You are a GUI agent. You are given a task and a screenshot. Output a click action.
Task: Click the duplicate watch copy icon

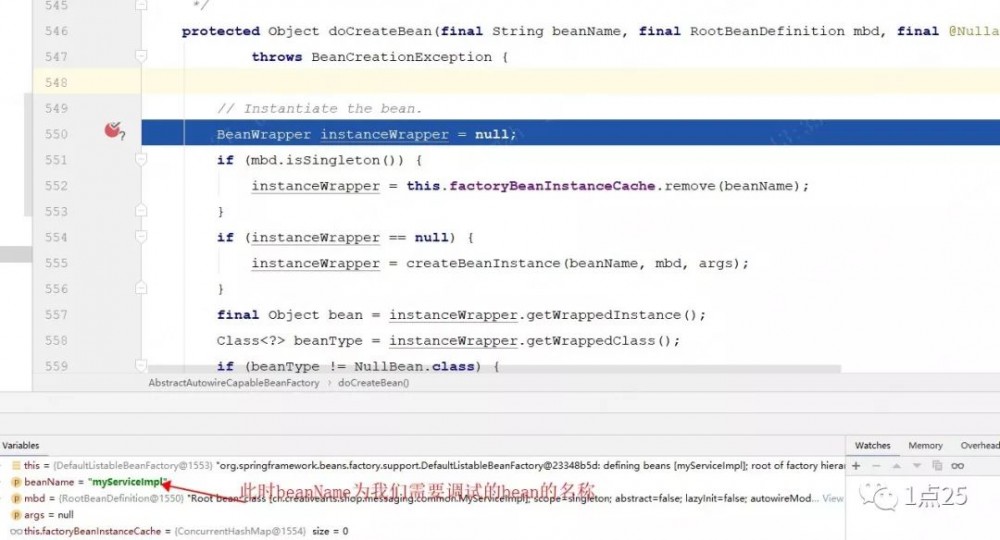[x=937, y=466]
